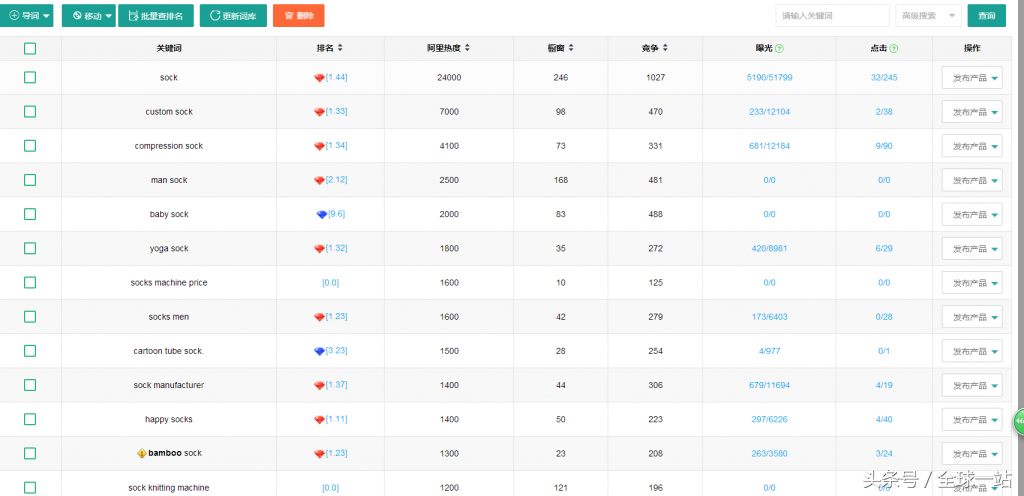Open 发布产品 dropdown for sock row
The height and width of the screenshot is (496, 1024).
click(x=972, y=78)
